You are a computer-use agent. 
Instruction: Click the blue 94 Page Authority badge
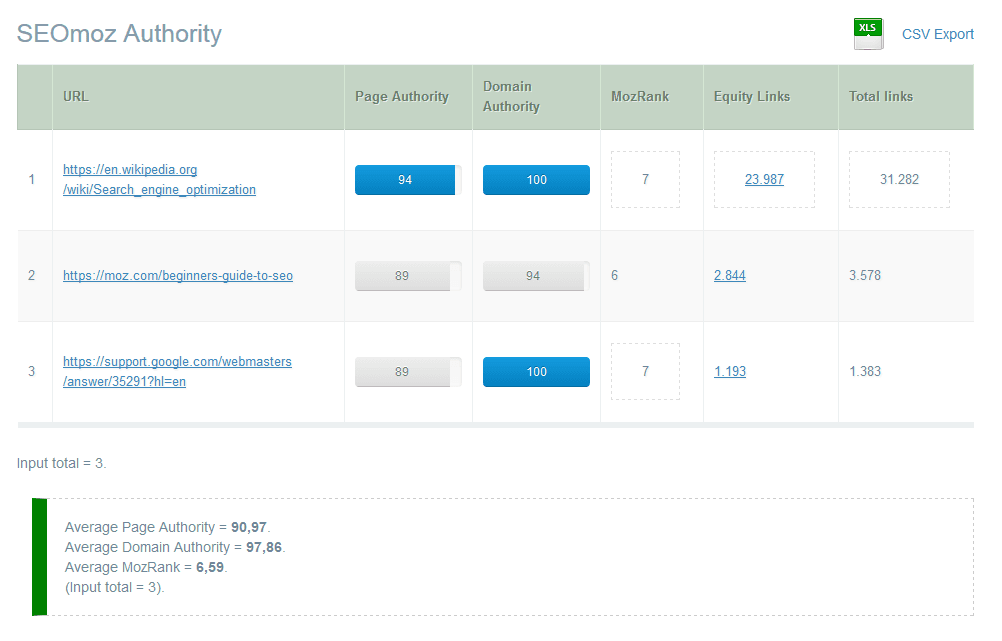404,180
